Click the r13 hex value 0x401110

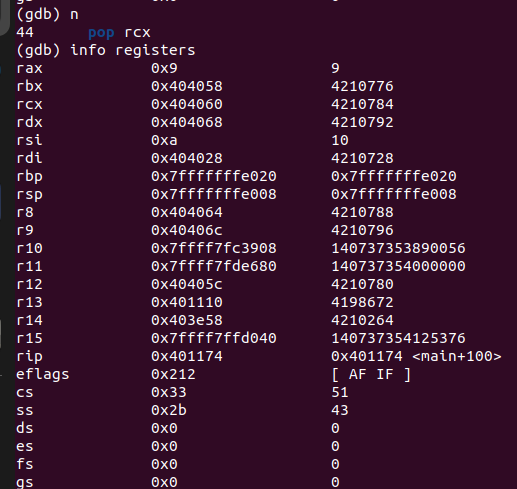[x=187, y=302]
